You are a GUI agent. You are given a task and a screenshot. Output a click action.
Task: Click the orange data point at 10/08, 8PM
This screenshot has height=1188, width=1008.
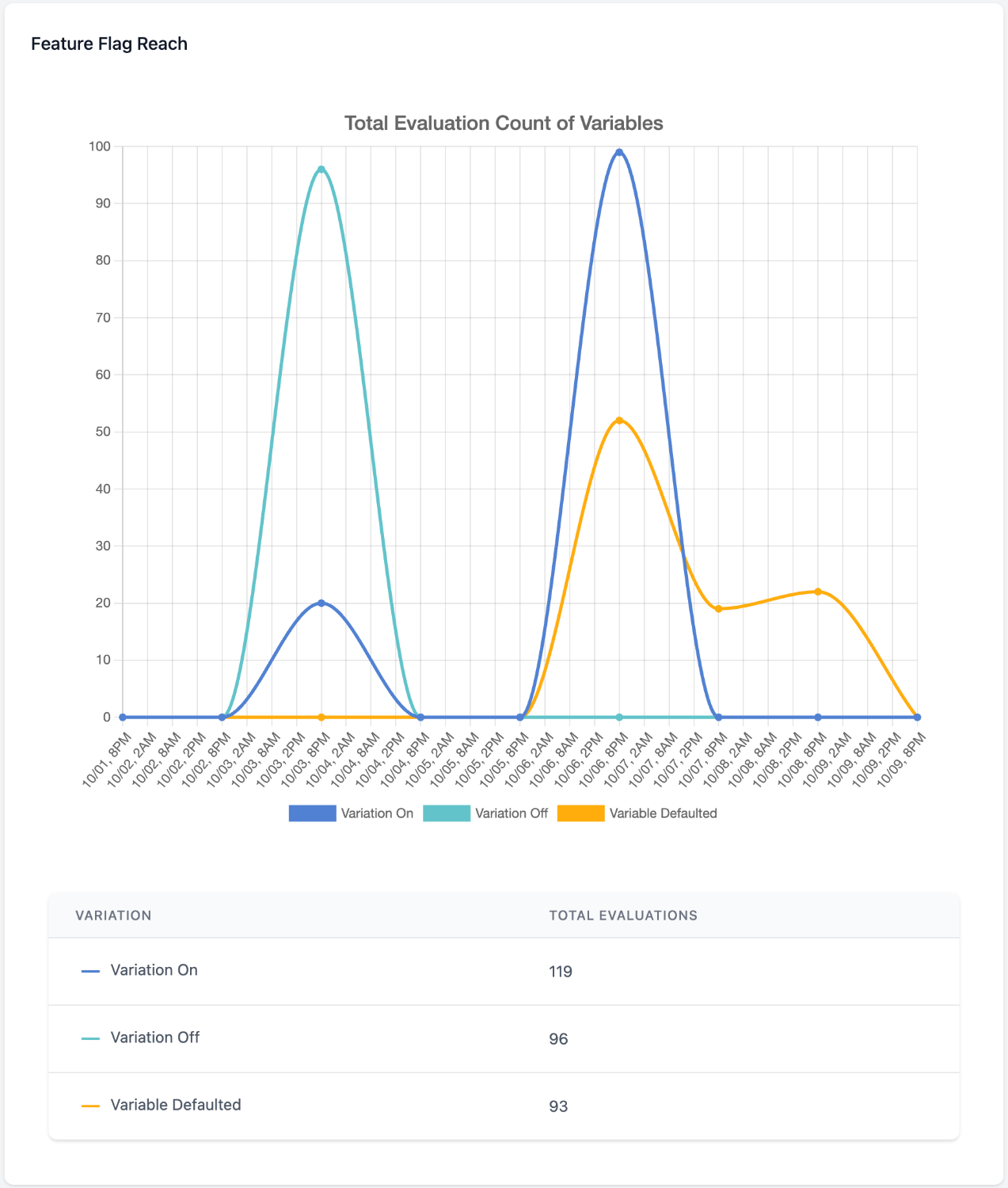[818, 591]
